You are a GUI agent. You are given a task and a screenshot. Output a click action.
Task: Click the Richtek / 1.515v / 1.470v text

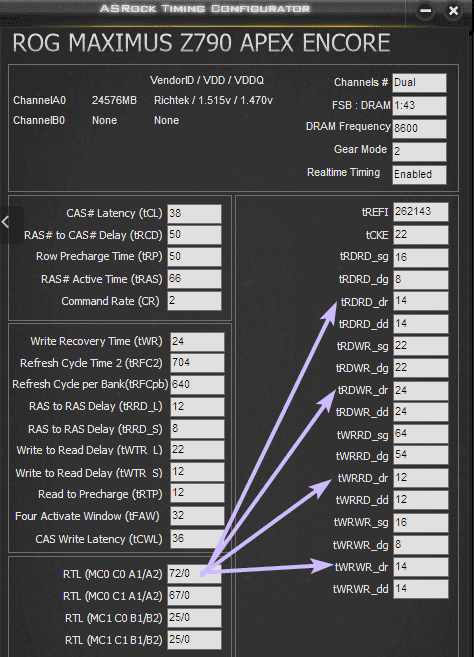click(x=213, y=101)
